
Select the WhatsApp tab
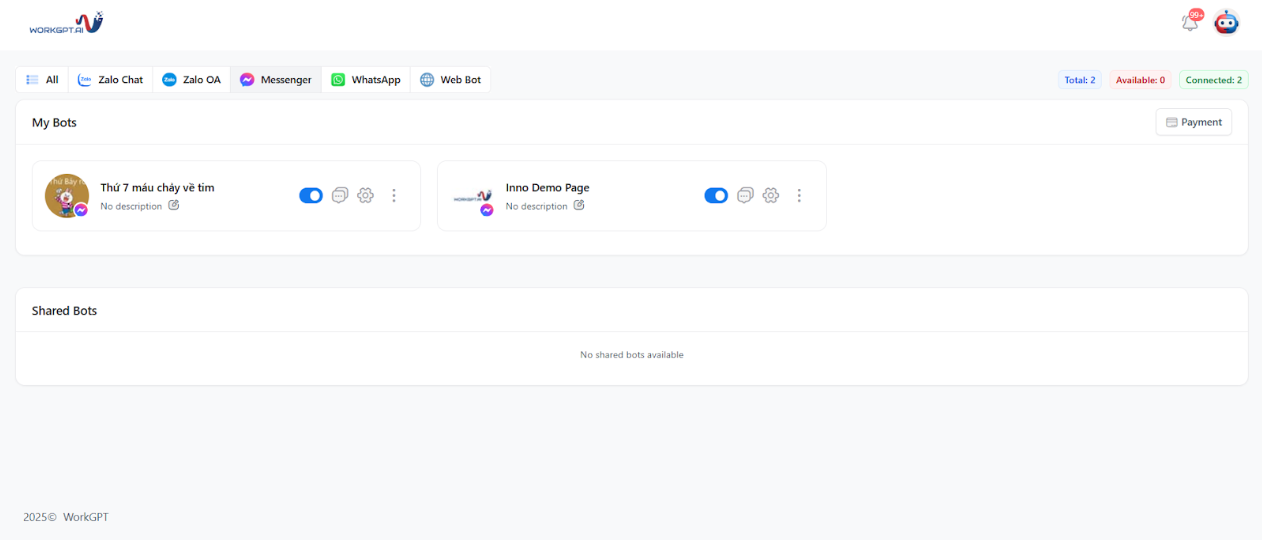(x=366, y=80)
